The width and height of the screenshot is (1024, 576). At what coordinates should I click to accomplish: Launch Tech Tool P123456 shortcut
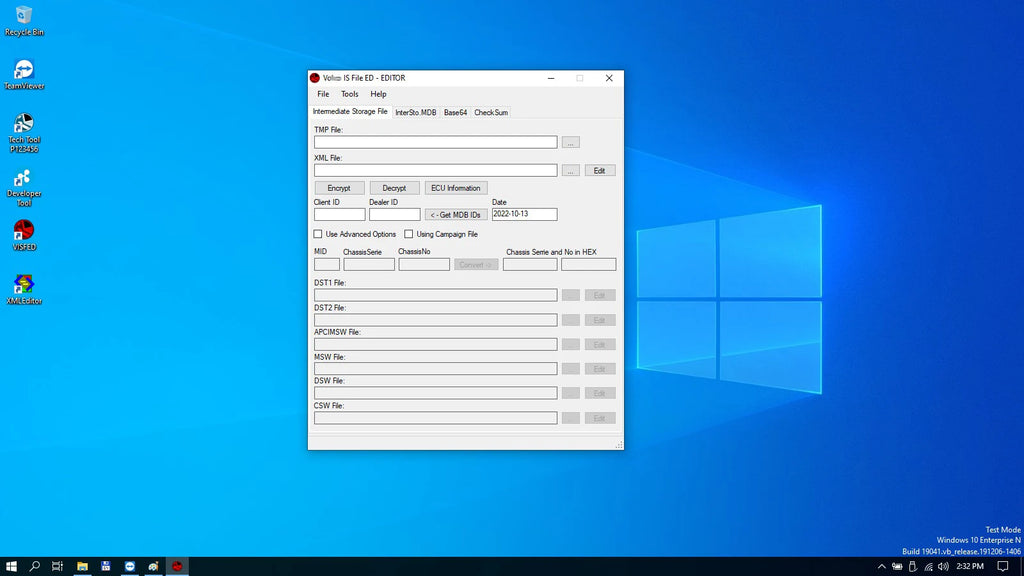pos(24,133)
